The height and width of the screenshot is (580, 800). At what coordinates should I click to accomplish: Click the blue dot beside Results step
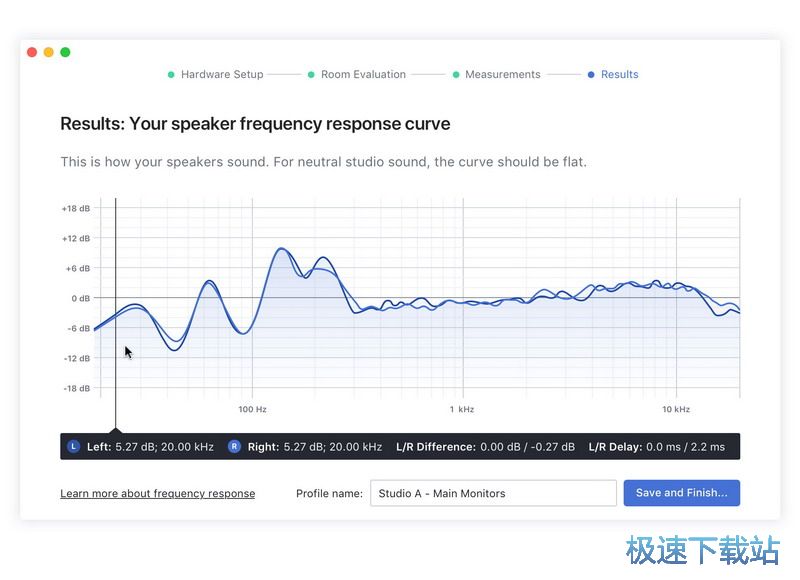coord(591,75)
